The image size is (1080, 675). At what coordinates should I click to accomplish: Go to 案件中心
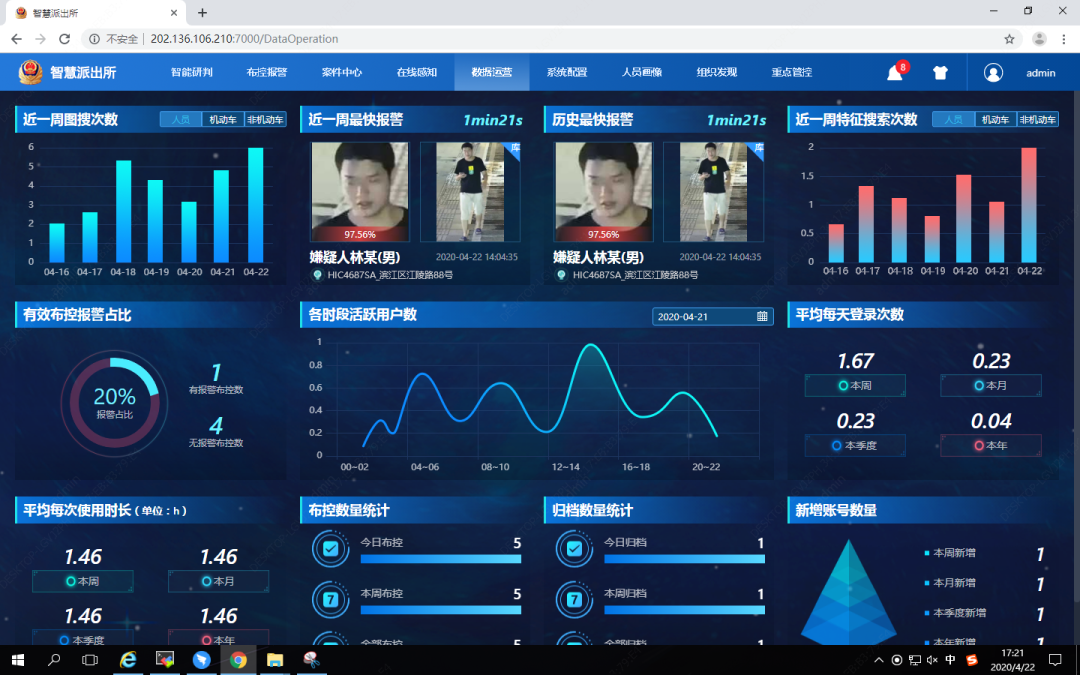pyautogui.click(x=342, y=72)
